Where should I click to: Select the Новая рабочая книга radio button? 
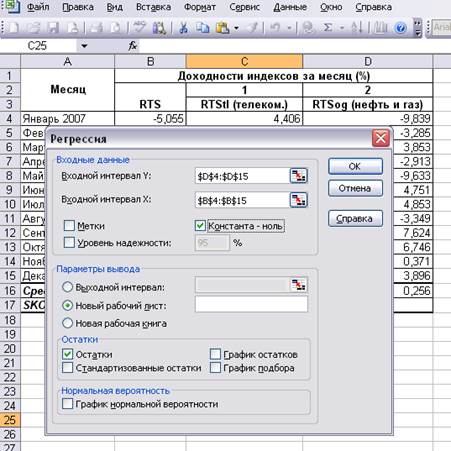pos(67,323)
